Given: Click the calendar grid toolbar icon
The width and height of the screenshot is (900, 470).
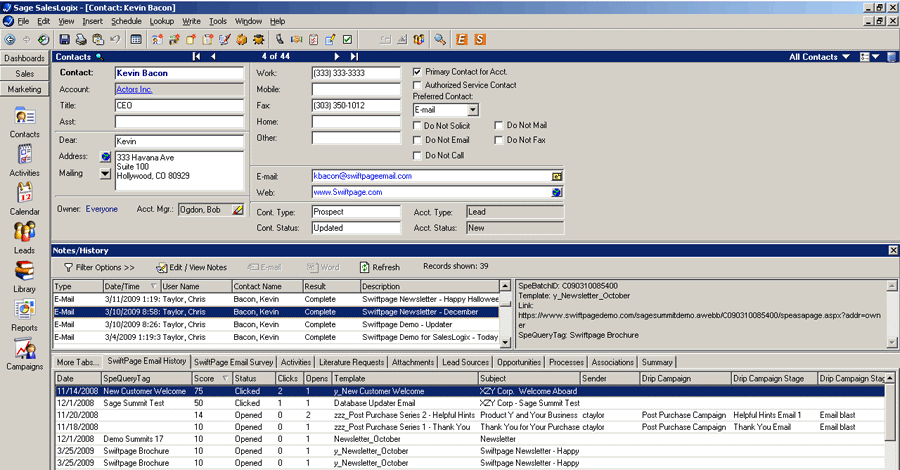Looking at the screenshot, I should coord(136,40).
